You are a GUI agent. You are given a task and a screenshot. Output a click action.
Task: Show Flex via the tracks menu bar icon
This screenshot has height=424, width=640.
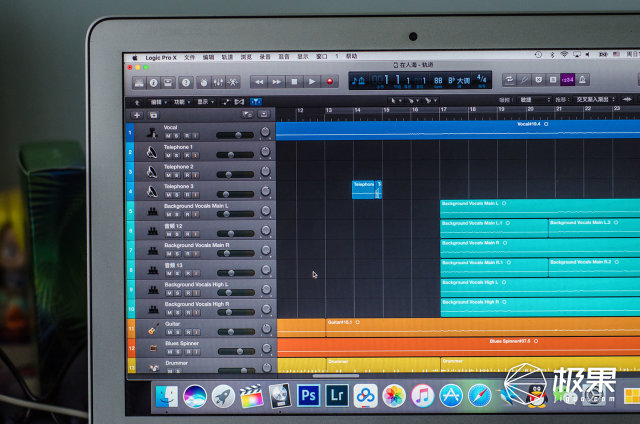point(239,102)
